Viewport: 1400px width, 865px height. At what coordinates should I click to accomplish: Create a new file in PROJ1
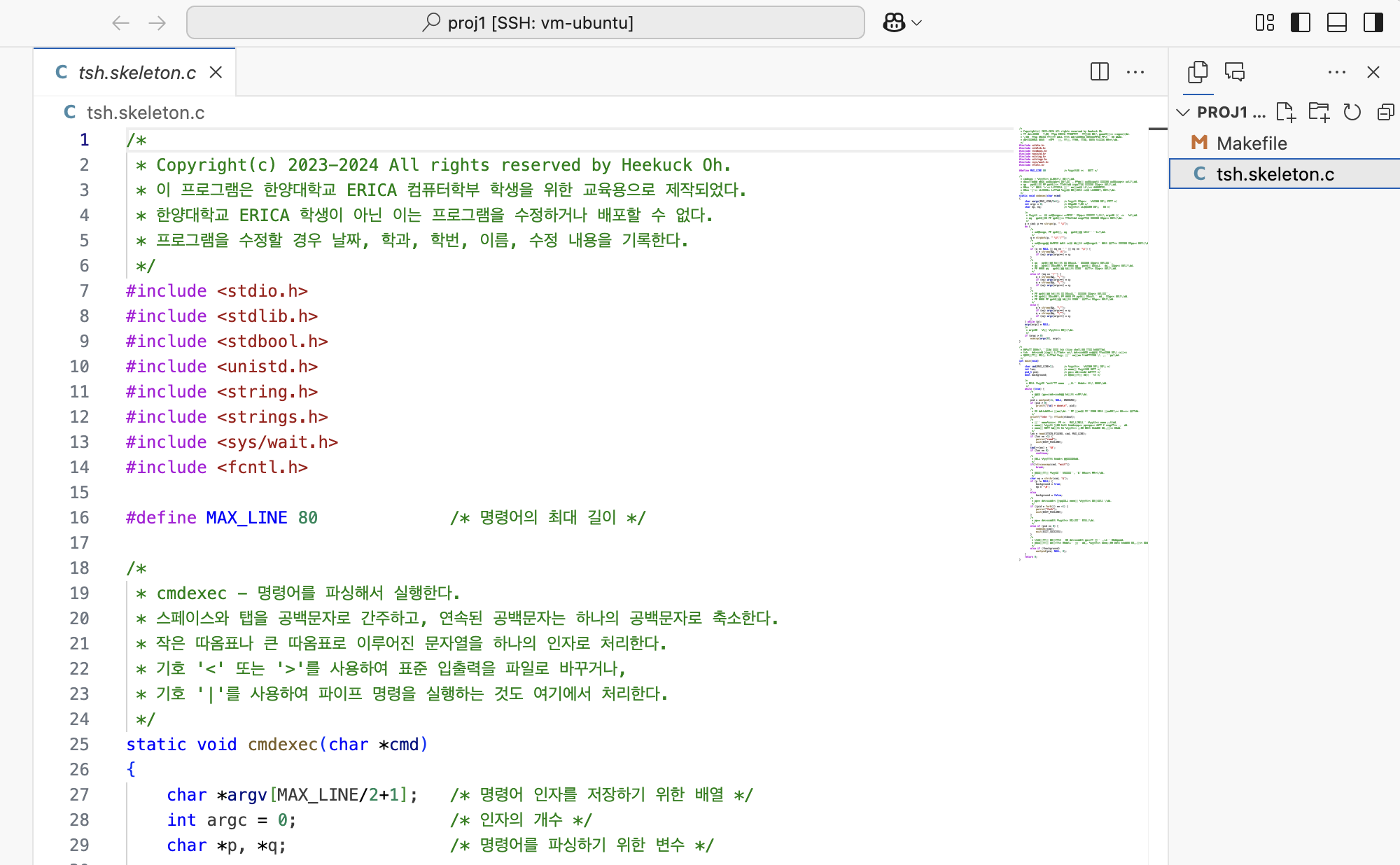pyautogui.click(x=1286, y=112)
